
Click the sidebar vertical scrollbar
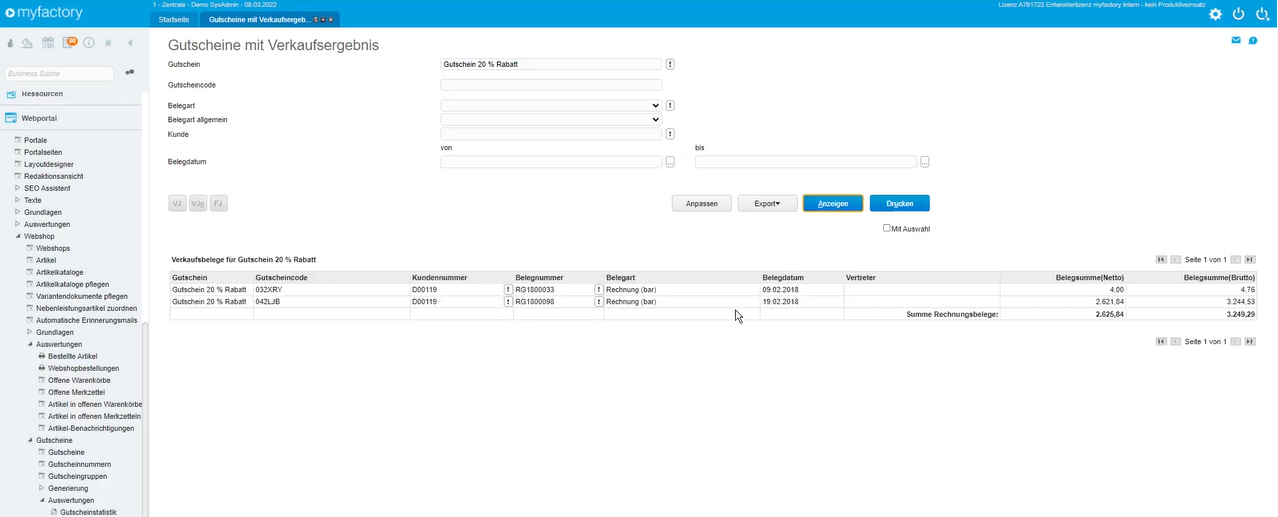pyautogui.click(x=144, y=420)
